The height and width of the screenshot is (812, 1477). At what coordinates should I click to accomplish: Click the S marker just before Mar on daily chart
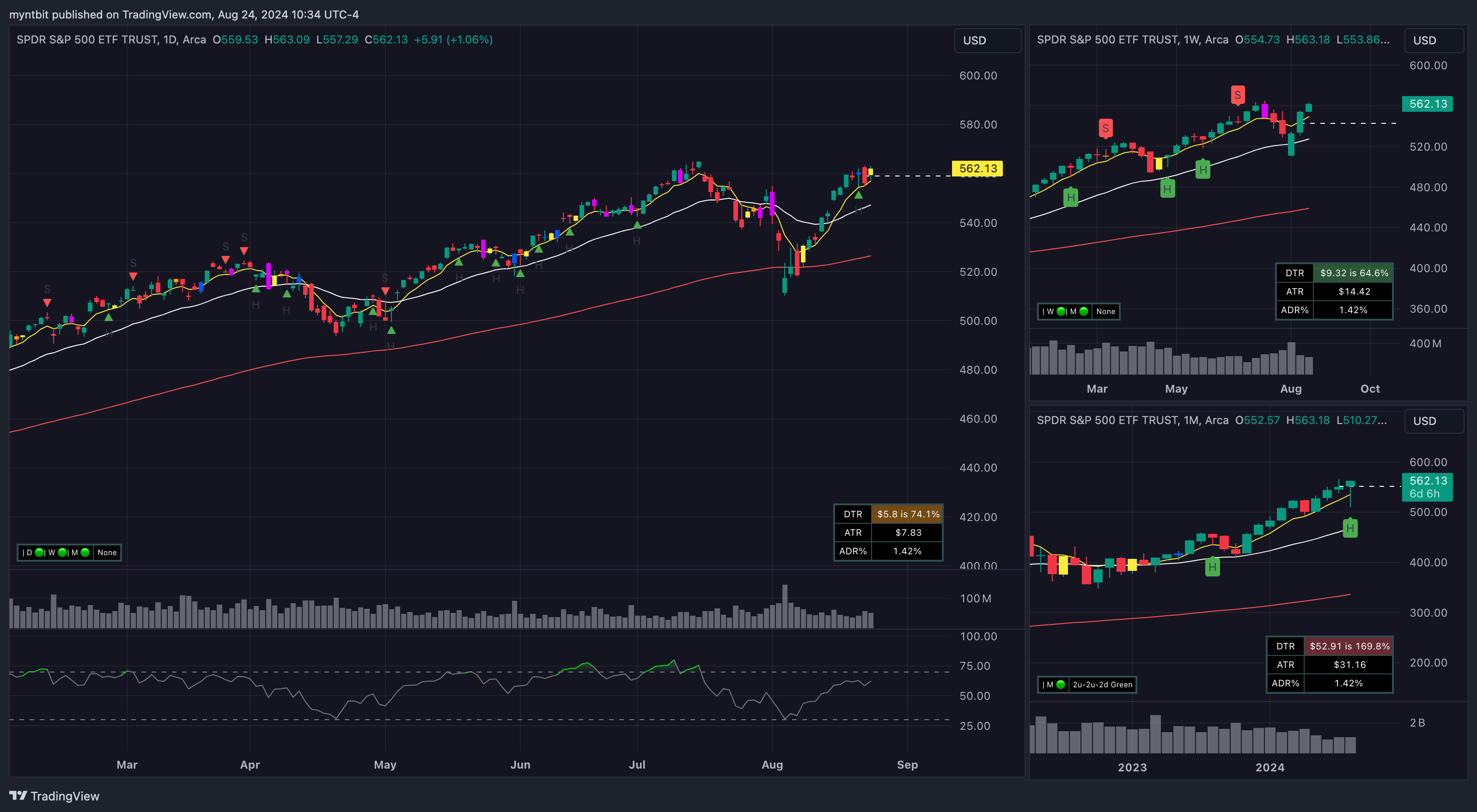133,263
